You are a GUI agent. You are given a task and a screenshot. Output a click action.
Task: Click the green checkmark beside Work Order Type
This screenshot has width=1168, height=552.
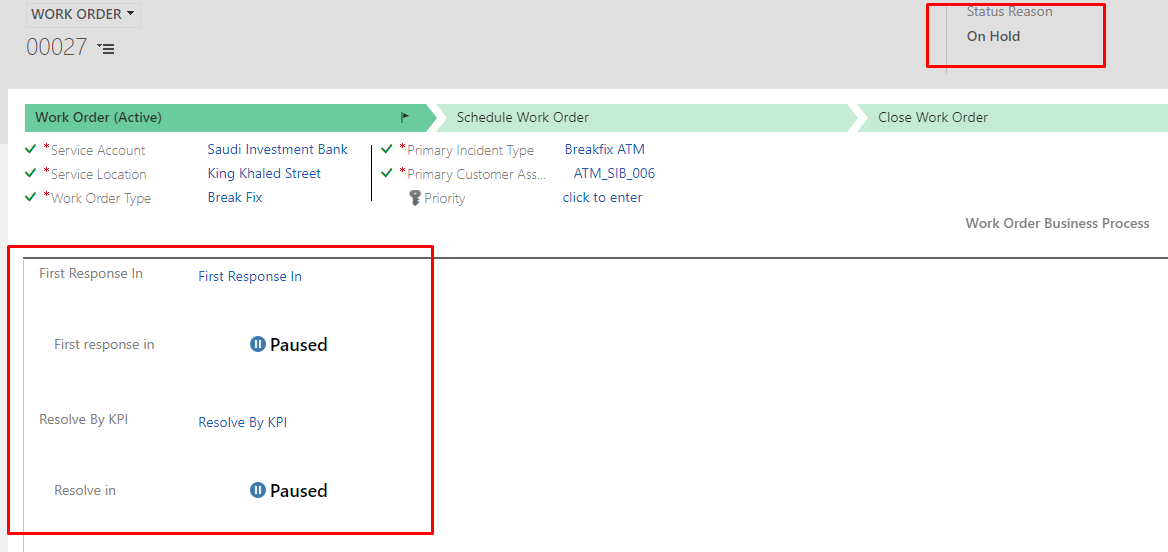(31, 197)
